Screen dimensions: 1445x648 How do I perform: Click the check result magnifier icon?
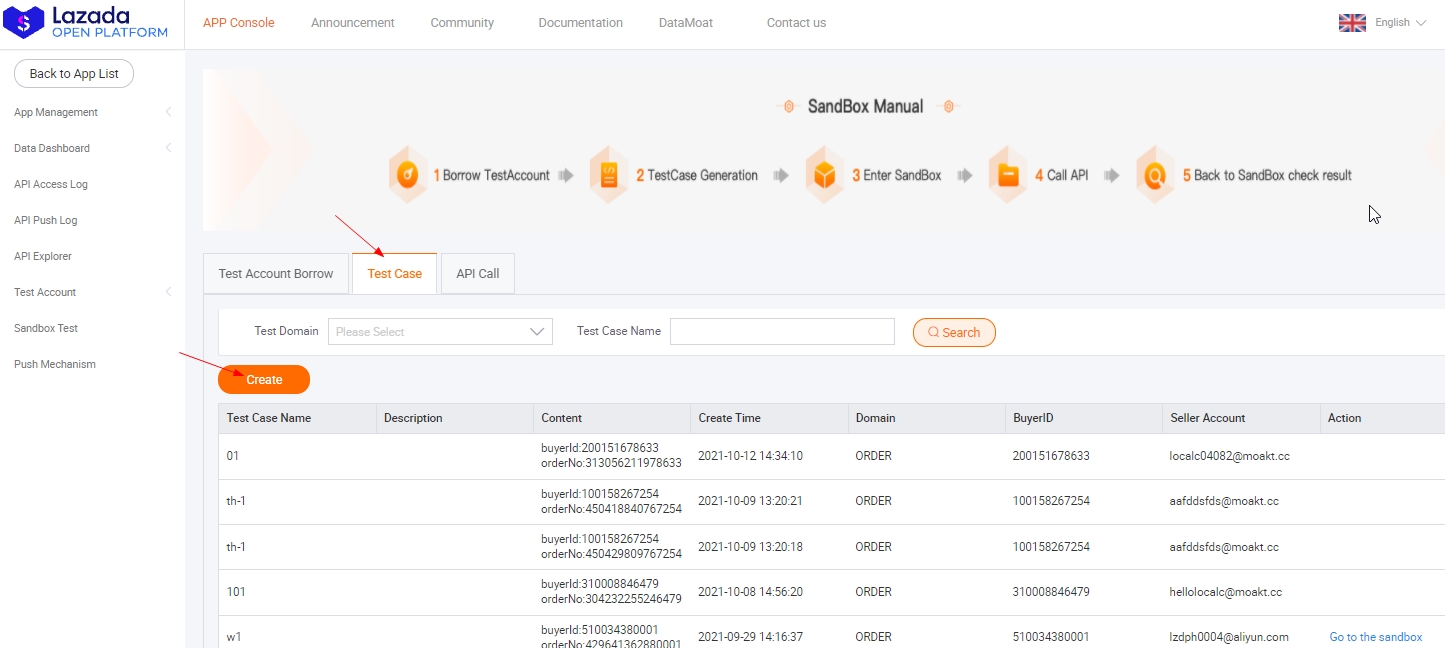pyautogui.click(x=1156, y=176)
